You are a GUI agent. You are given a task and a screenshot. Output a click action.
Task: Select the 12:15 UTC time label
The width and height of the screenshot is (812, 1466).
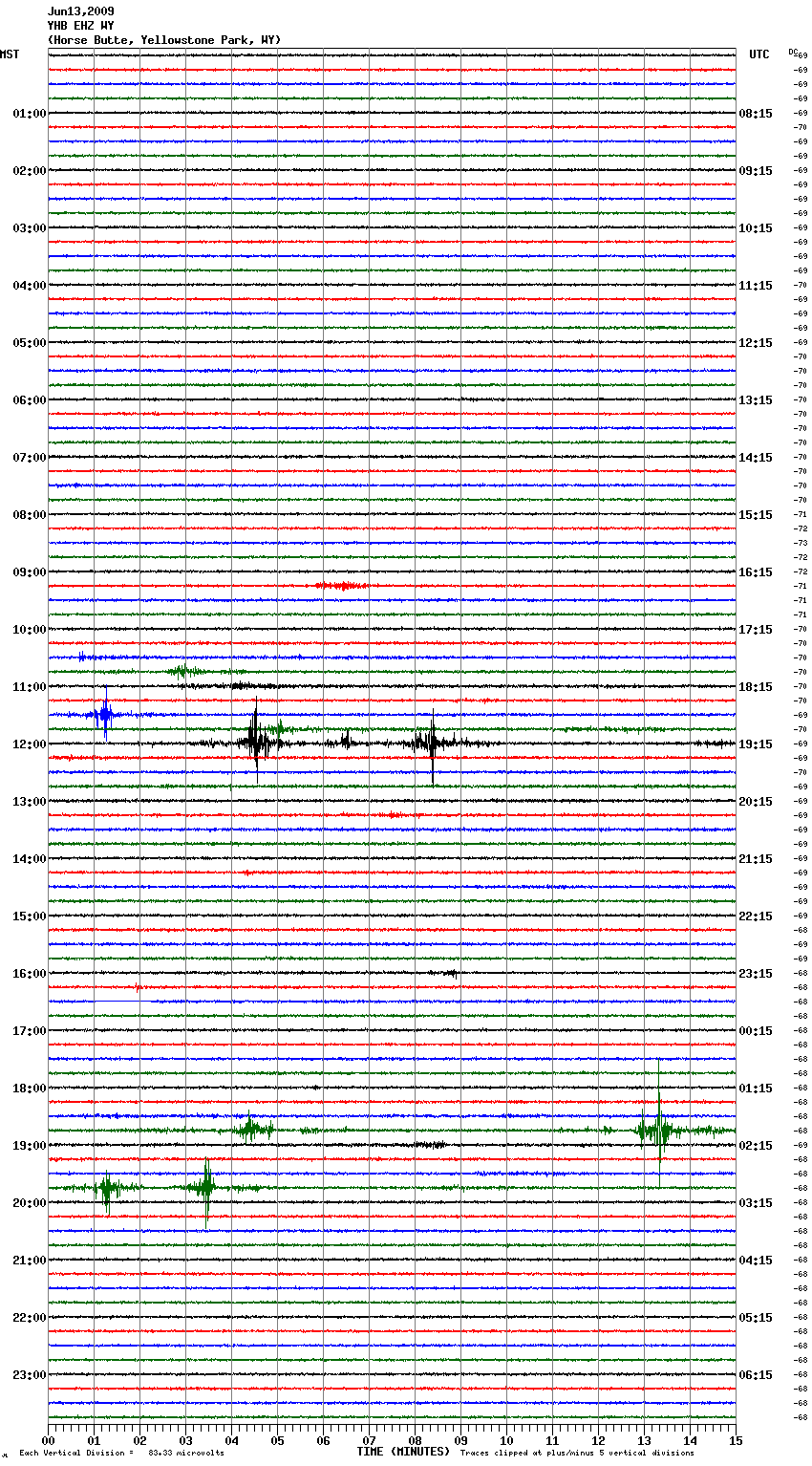pos(756,343)
